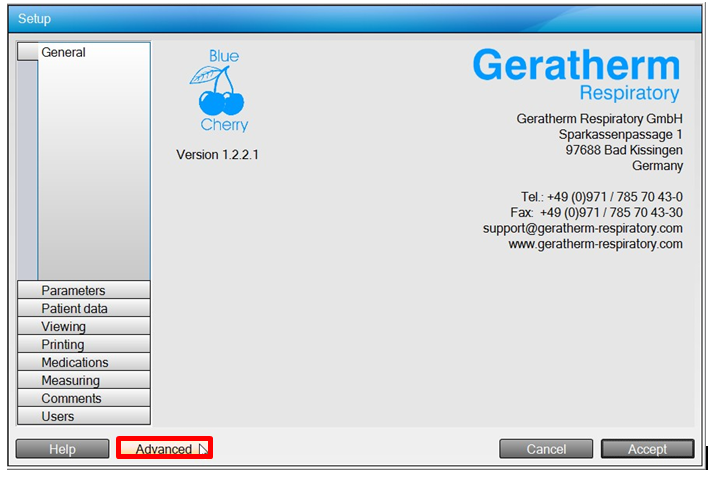Click the Setup window title
Image resolution: width=717 pixels, height=481 pixels.
point(34,19)
